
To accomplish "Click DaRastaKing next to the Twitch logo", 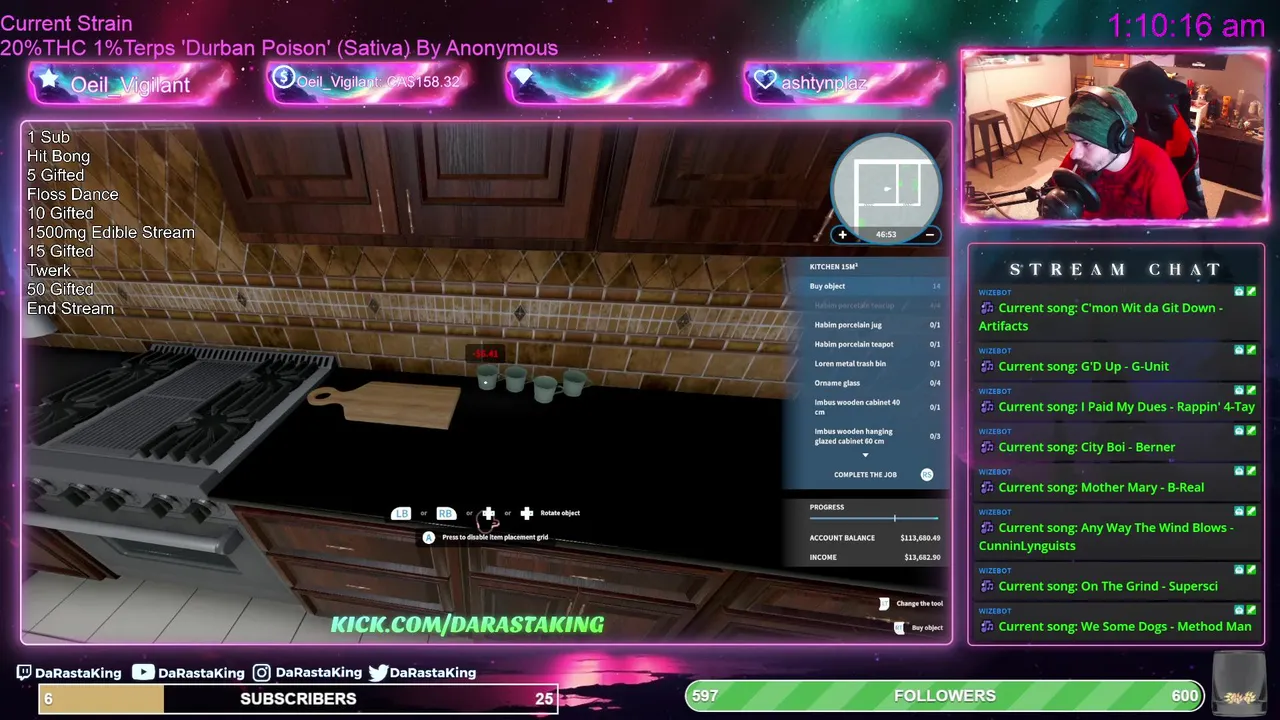I will 78,673.
